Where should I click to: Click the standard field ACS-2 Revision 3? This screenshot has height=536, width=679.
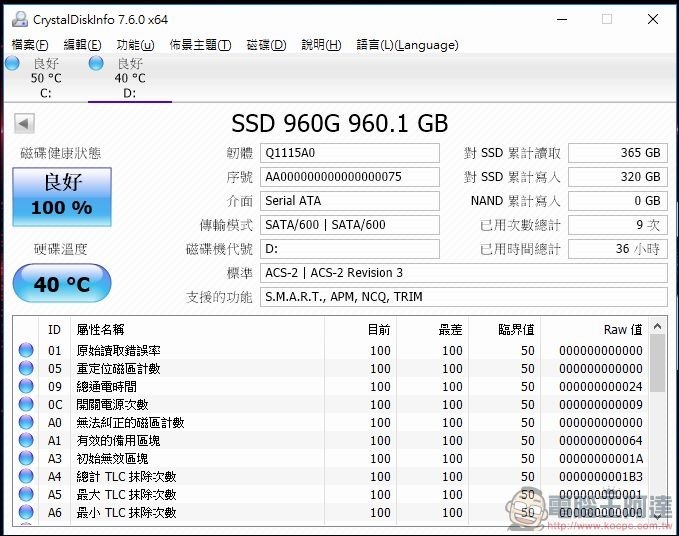point(464,273)
